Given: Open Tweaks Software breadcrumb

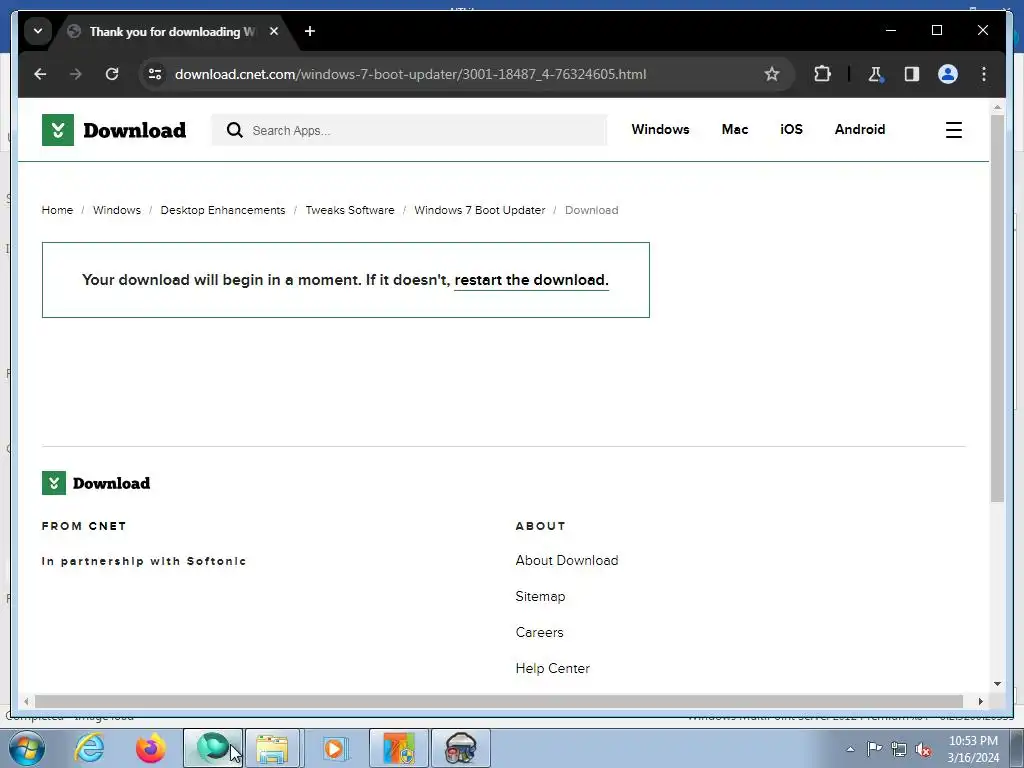Looking at the screenshot, I should 350,210.
